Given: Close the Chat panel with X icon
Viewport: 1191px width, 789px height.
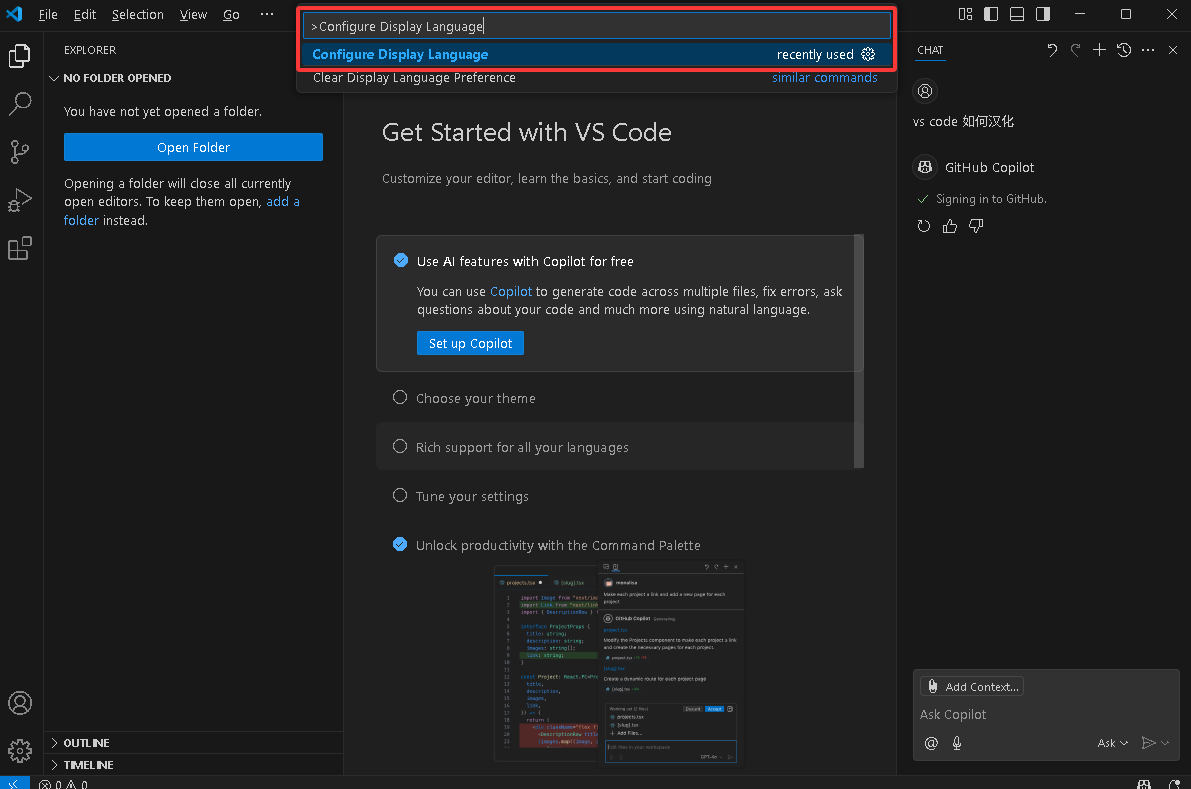Looking at the screenshot, I should 1173,50.
